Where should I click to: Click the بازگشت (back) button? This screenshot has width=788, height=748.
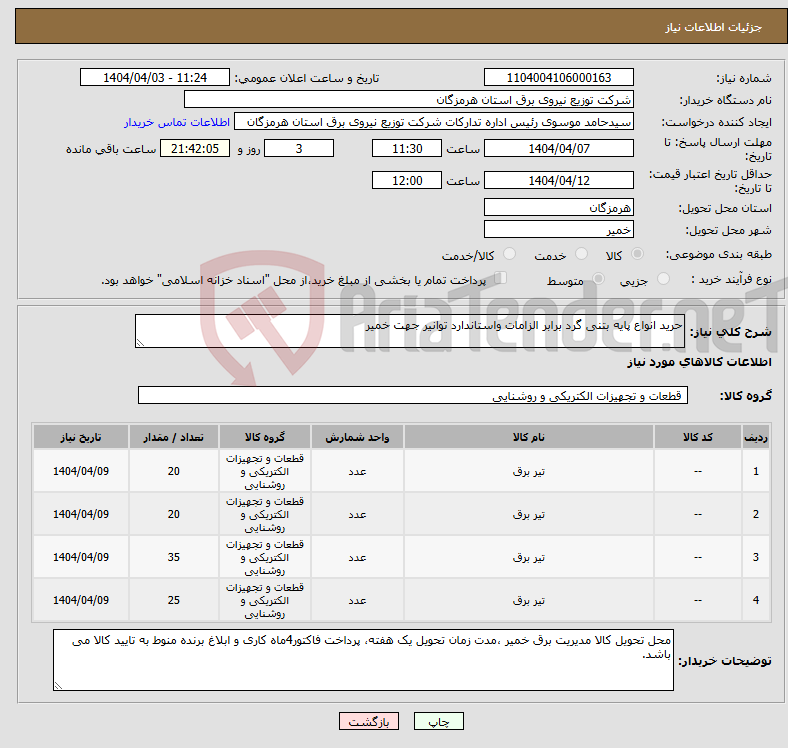369,721
